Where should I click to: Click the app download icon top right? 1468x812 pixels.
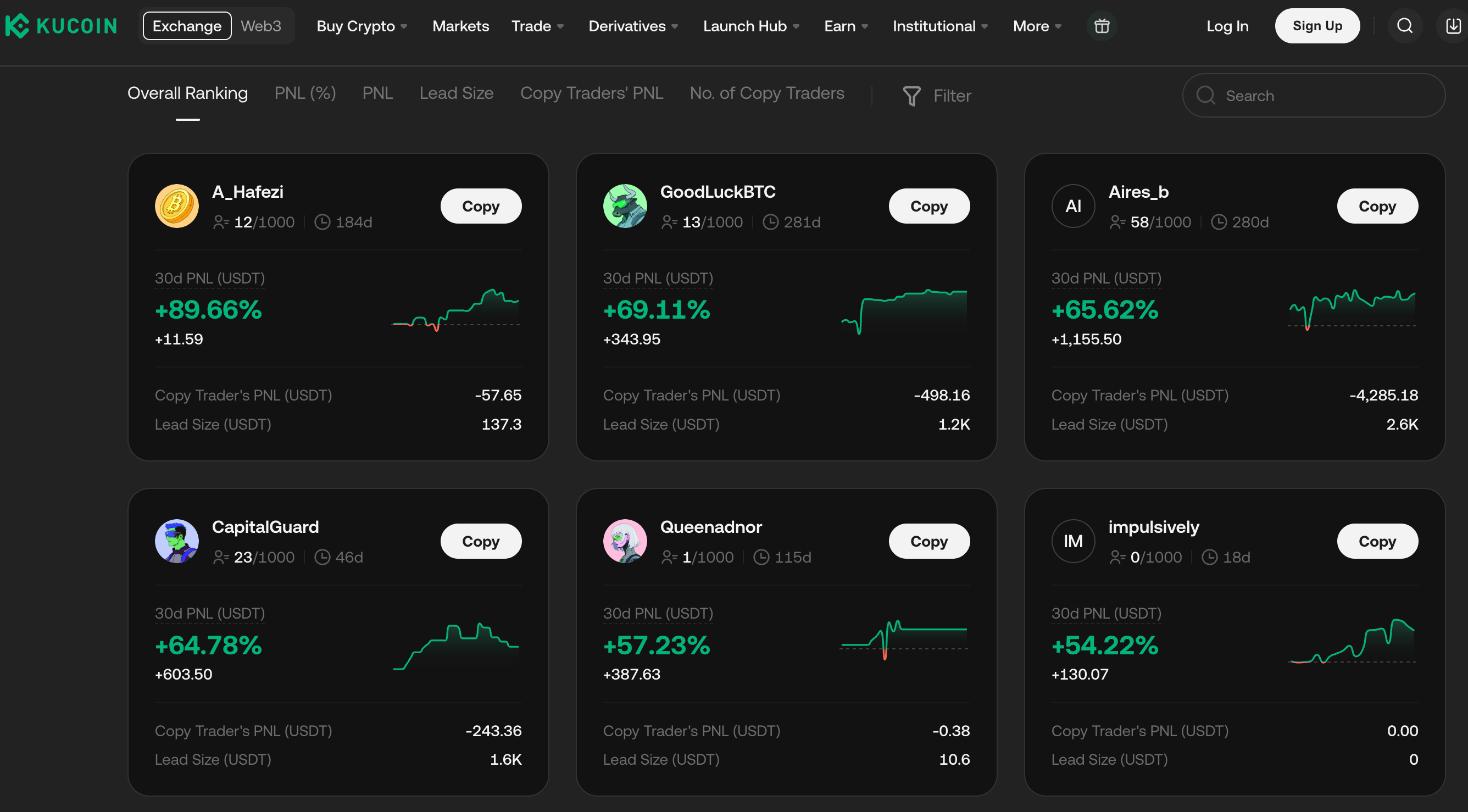[x=1452, y=26]
